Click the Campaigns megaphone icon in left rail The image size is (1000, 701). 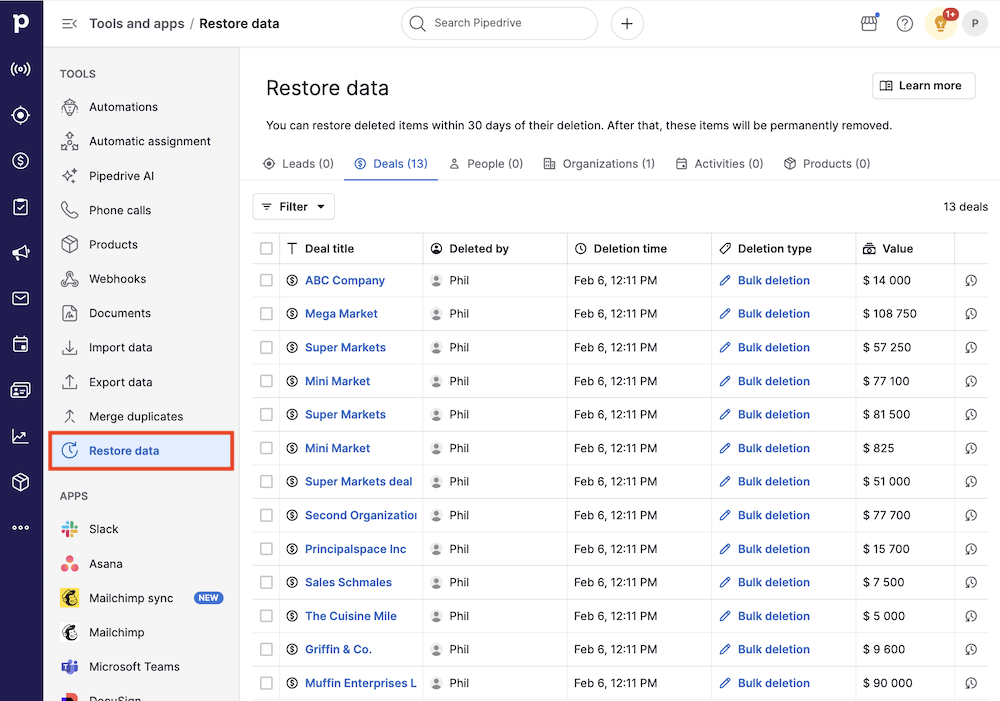point(20,253)
